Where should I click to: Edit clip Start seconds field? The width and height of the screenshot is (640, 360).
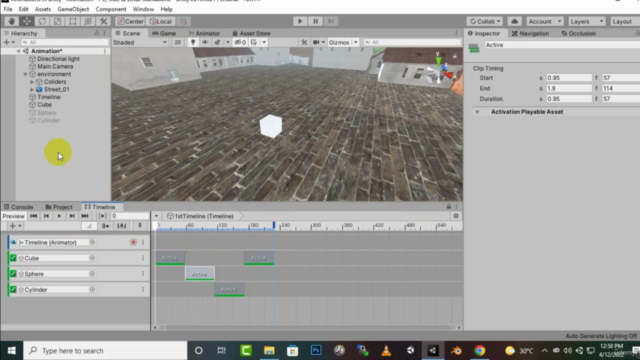coord(569,78)
